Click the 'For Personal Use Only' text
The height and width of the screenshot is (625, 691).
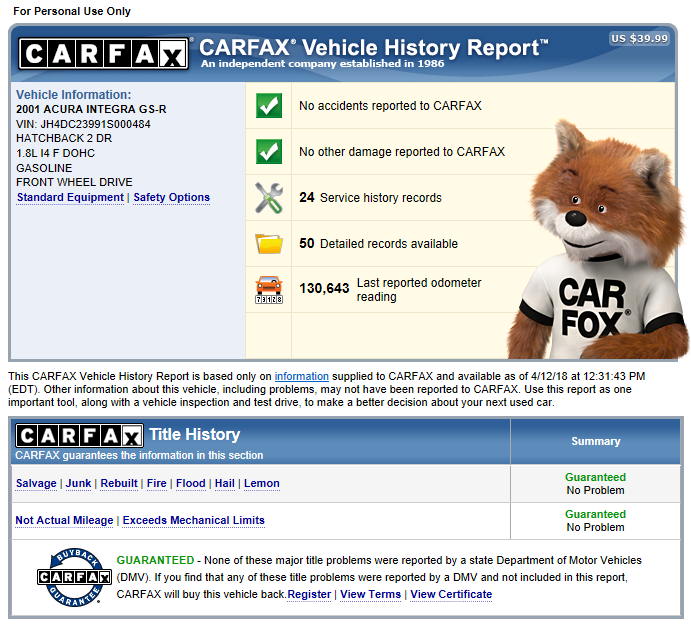72,11
